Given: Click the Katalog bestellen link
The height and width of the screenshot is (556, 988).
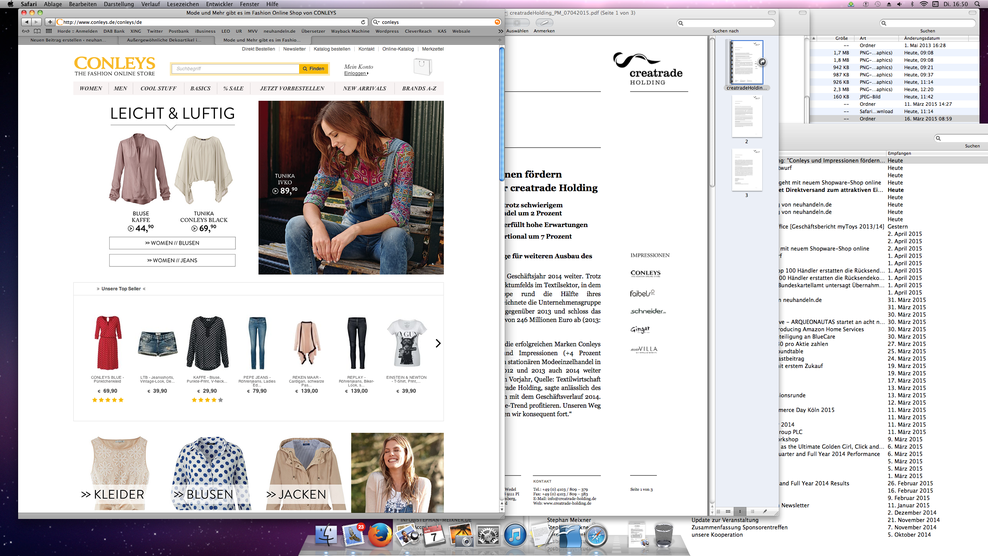Looking at the screenshot, I should click(x=331, y=49).
